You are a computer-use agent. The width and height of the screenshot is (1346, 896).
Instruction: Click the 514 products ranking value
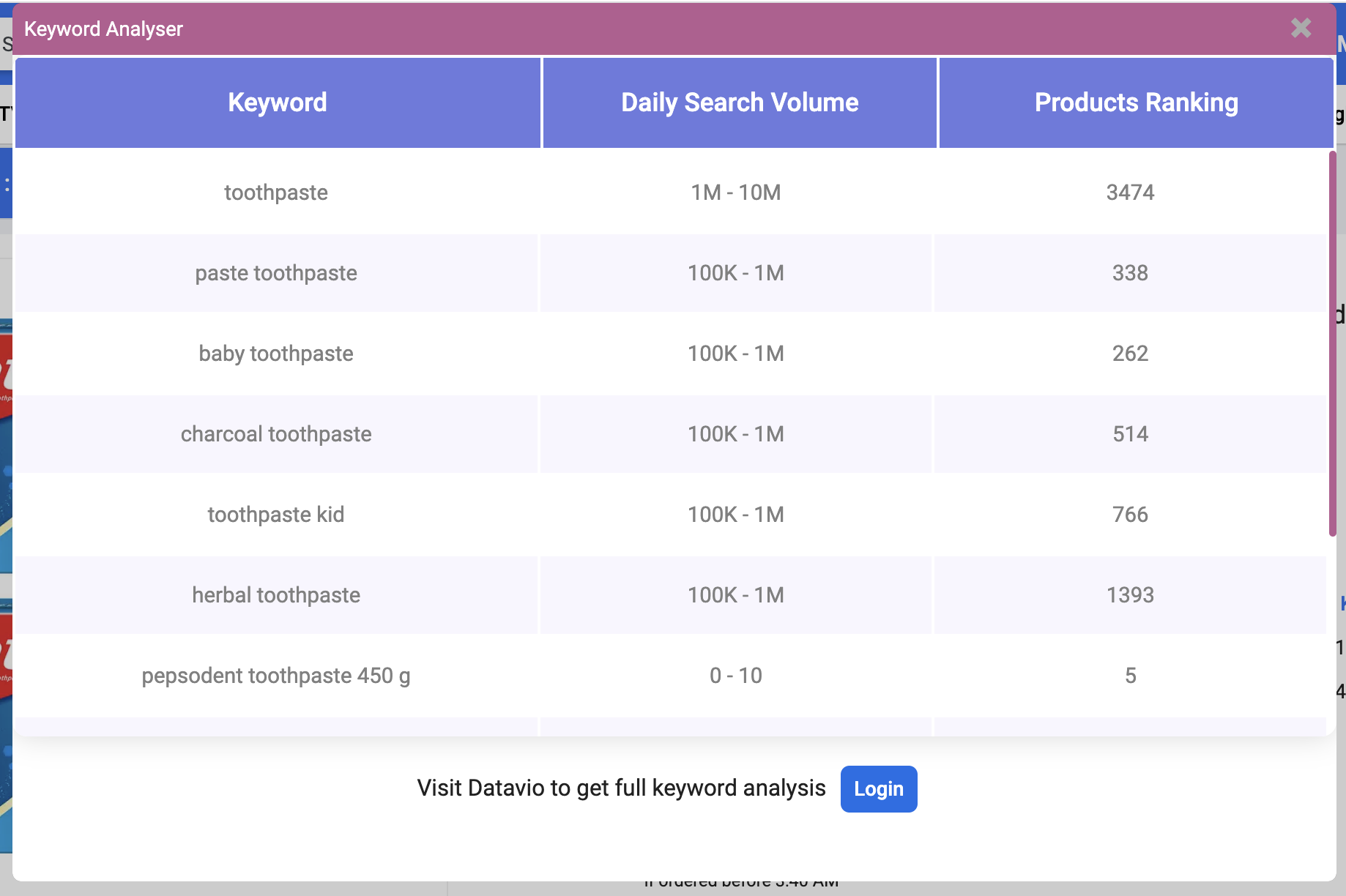(x=1130, y=434)
